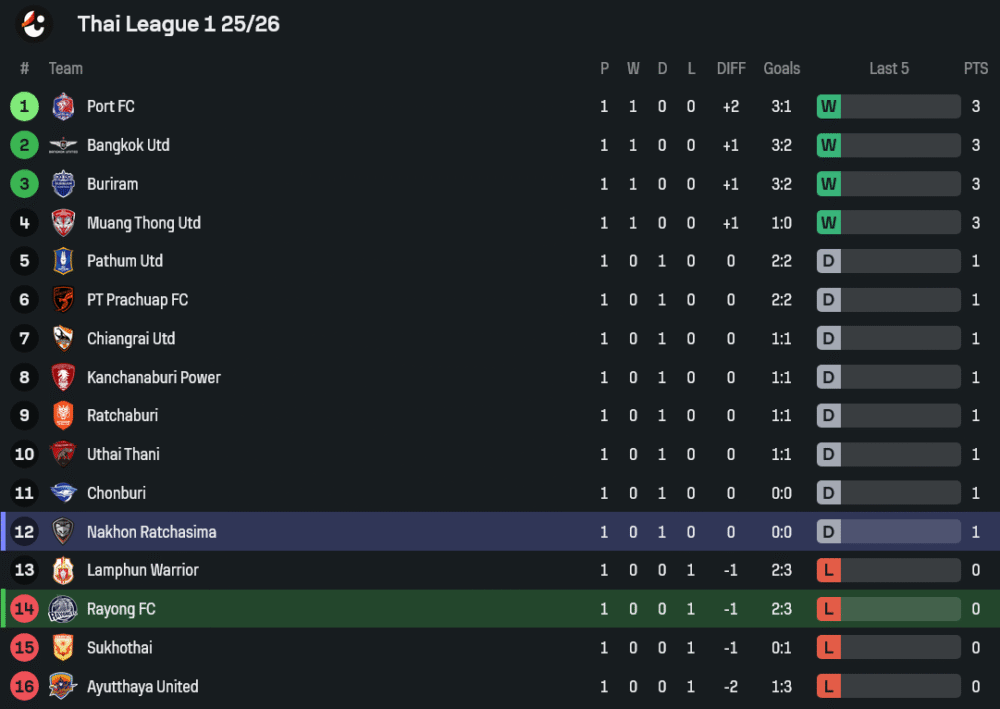Image resolution: width=1000 pixels, height=709 pixels.
Task: Click Sukhothai's red L result badge
Action: [829, 648]
